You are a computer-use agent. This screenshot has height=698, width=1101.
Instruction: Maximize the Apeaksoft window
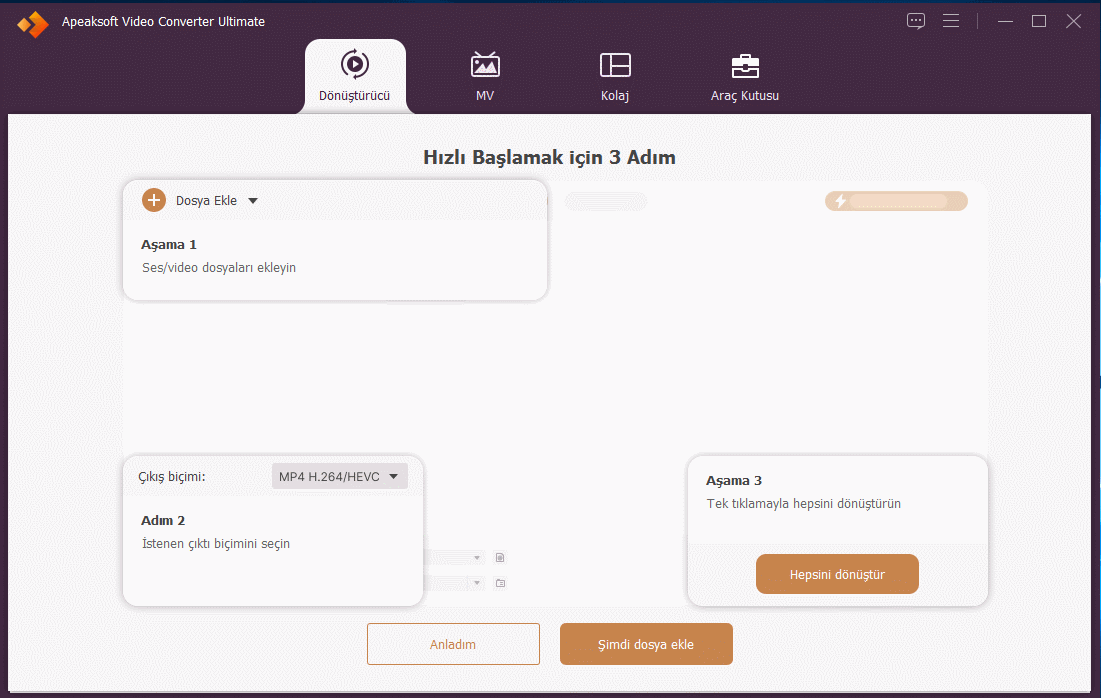click(1039, 21)
